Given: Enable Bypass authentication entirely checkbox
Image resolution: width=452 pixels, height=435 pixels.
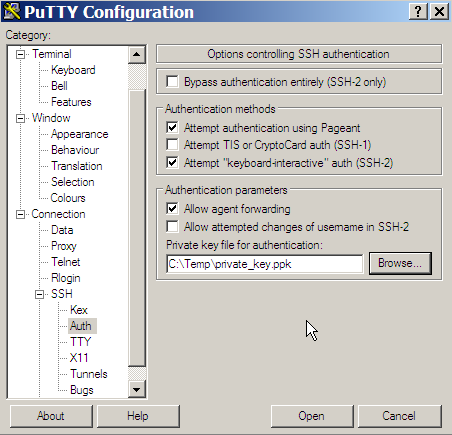Looking at the screenshot, I should click(172, 82).
